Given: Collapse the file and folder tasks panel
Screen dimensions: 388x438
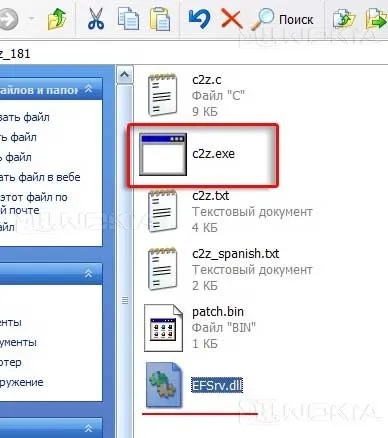Looking at the screenshot, I should [x=88, y=89].
